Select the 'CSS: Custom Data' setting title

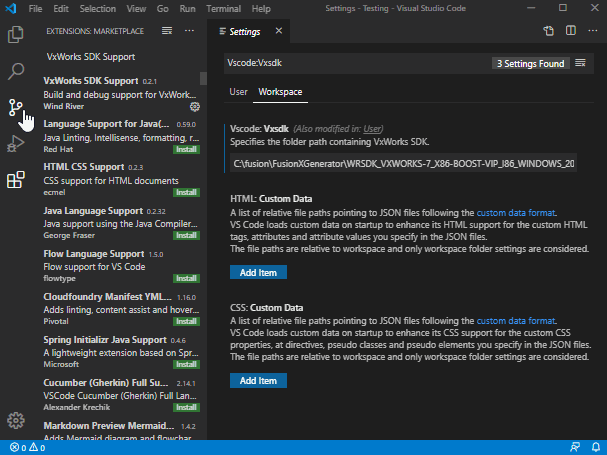click(x=266, y=308)
